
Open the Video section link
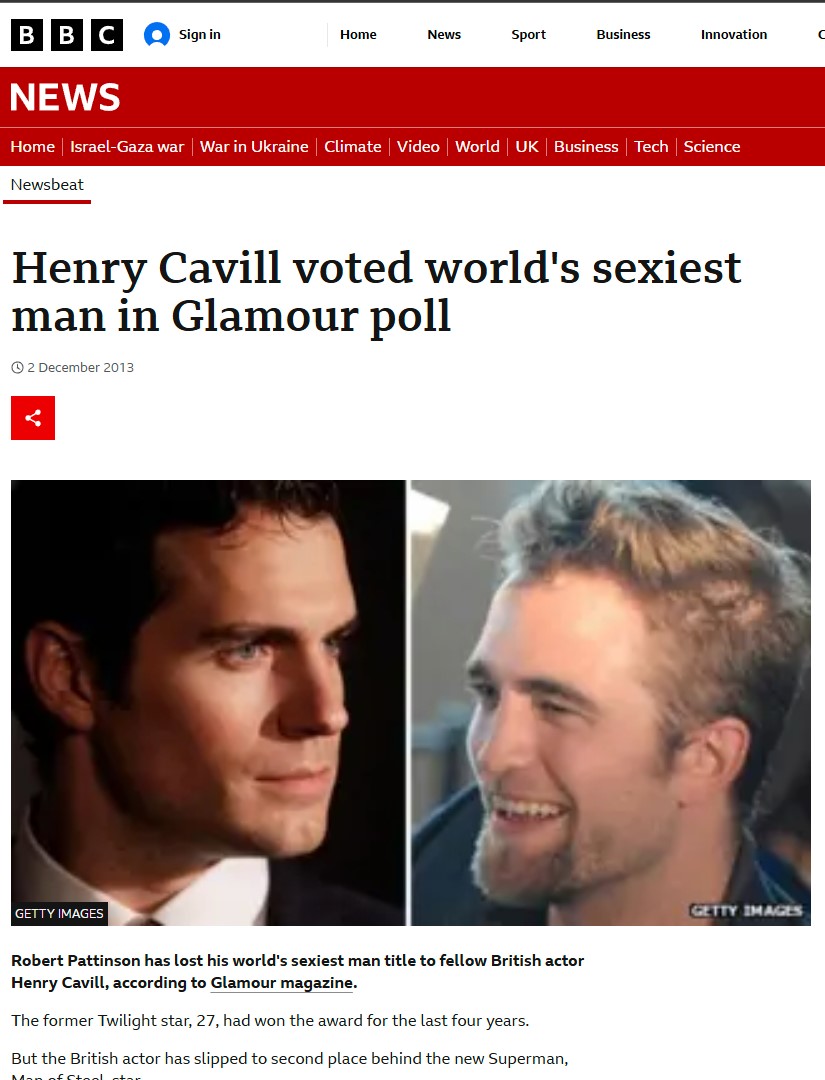coord(418,146)
